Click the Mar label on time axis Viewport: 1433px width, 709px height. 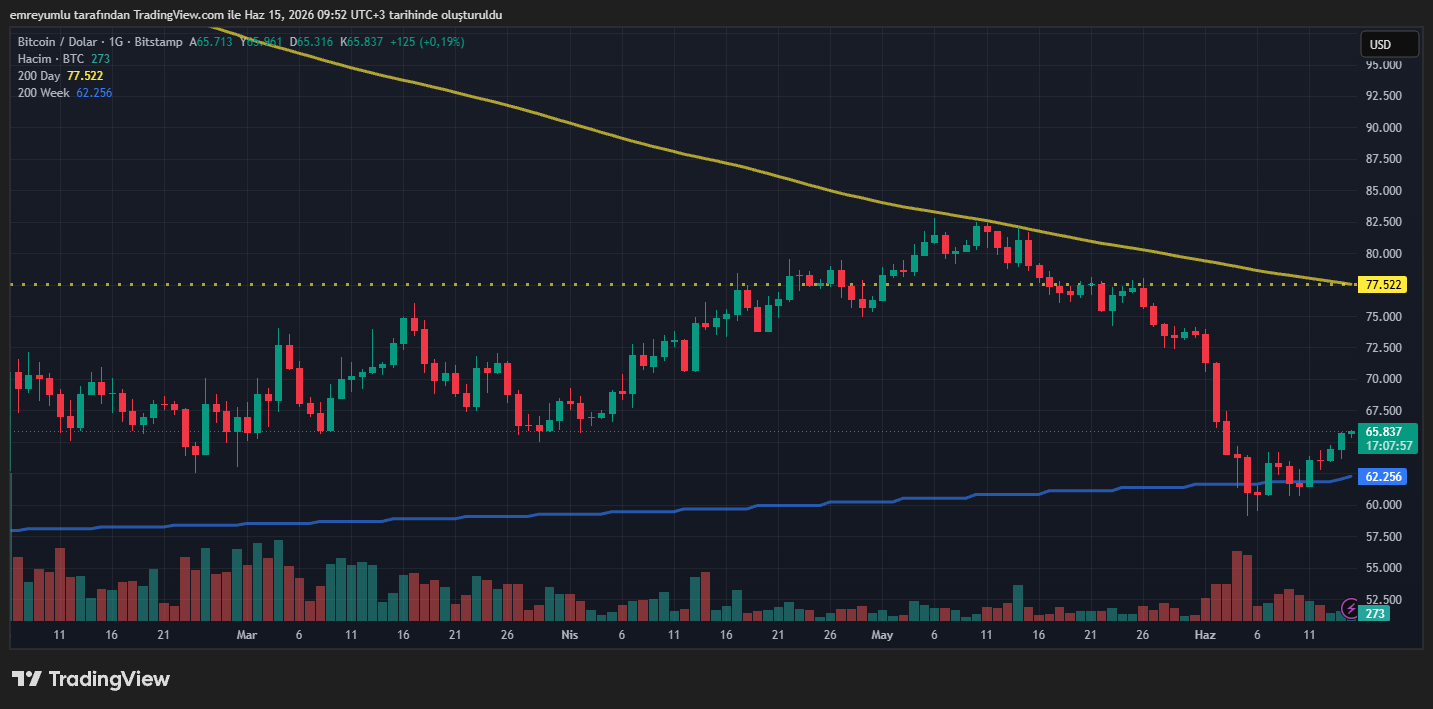point(247,635)
